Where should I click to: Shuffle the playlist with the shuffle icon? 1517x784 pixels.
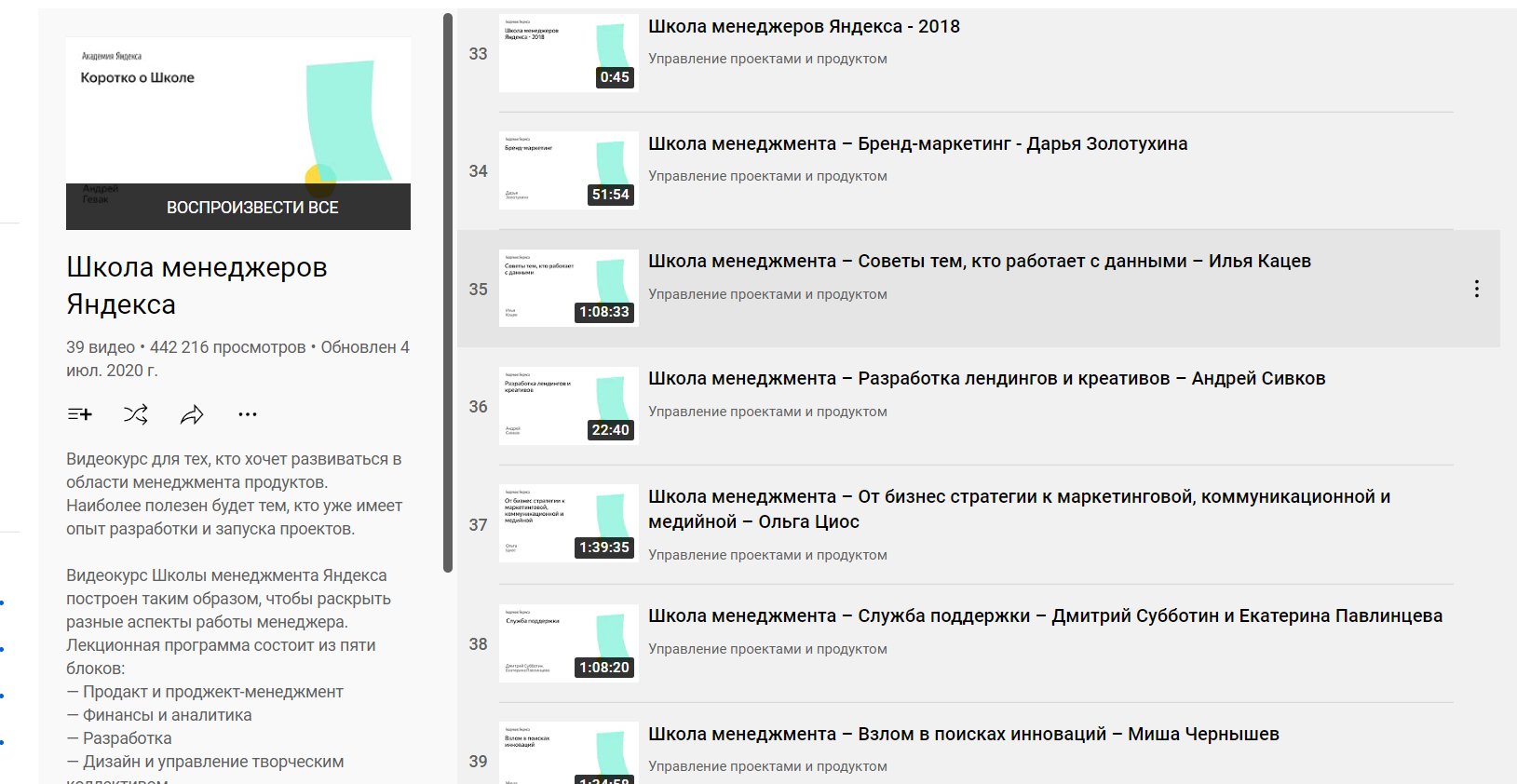pos(136,414)
